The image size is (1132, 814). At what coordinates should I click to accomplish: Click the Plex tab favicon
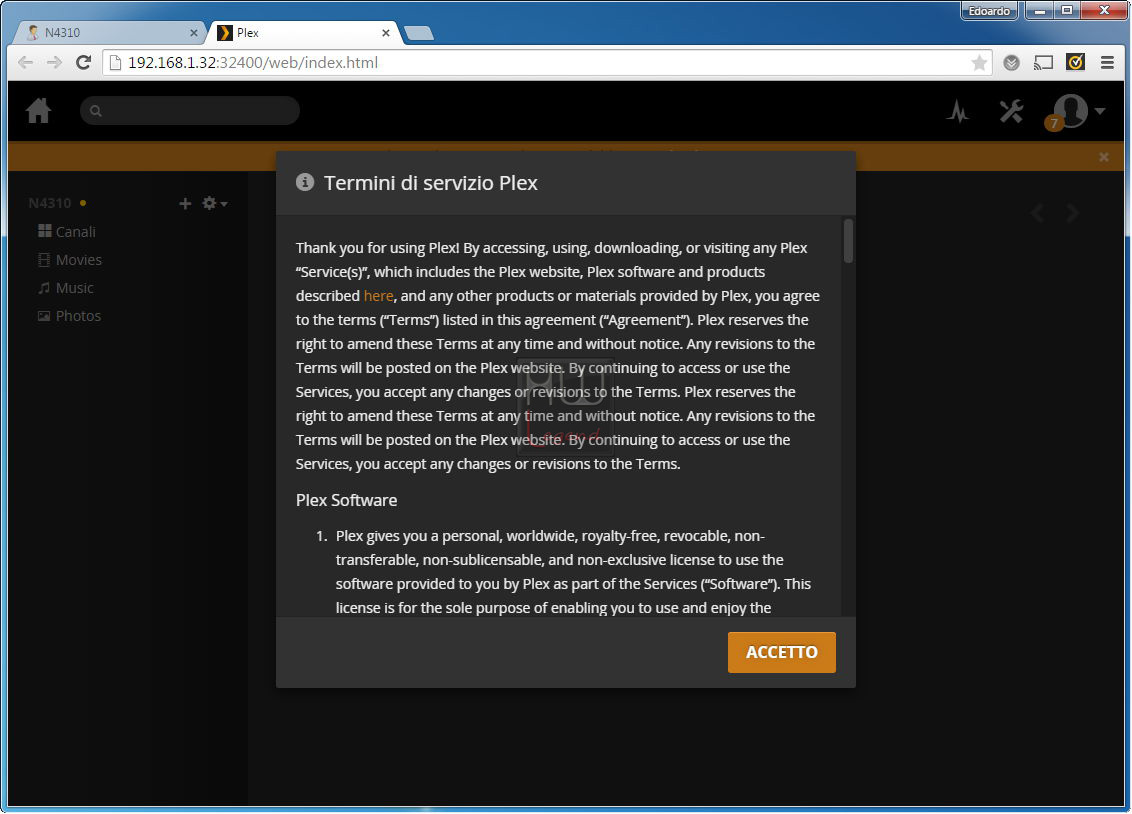(x=225, y=32)
